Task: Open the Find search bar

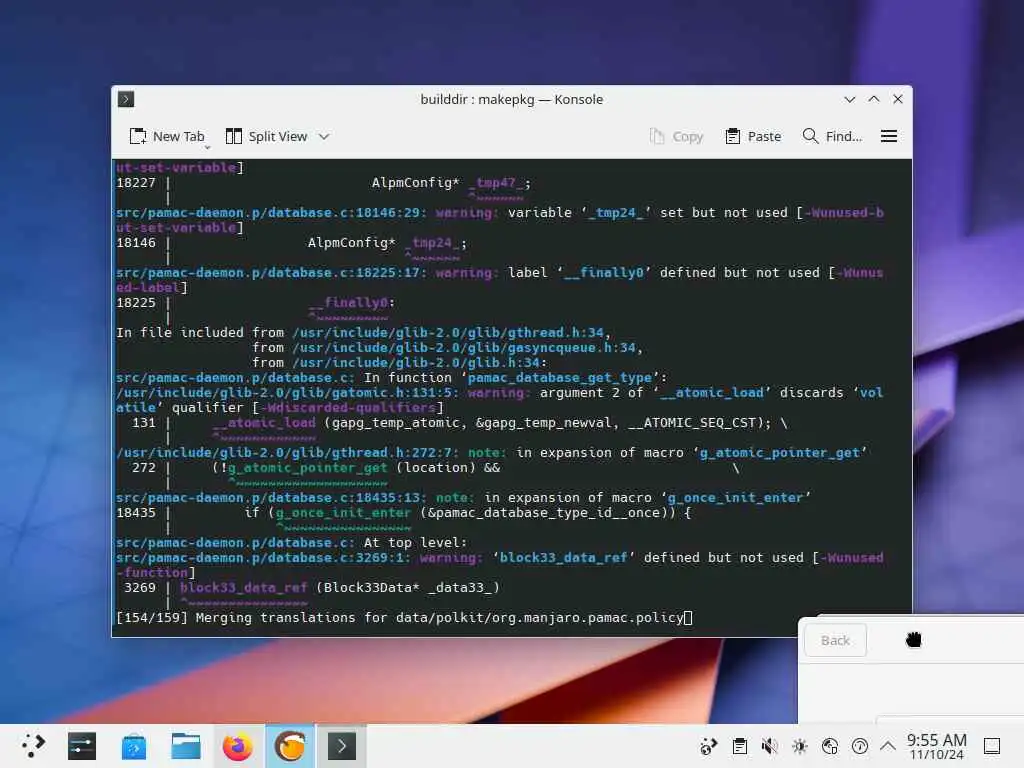Action: click(x=832, y=136)
